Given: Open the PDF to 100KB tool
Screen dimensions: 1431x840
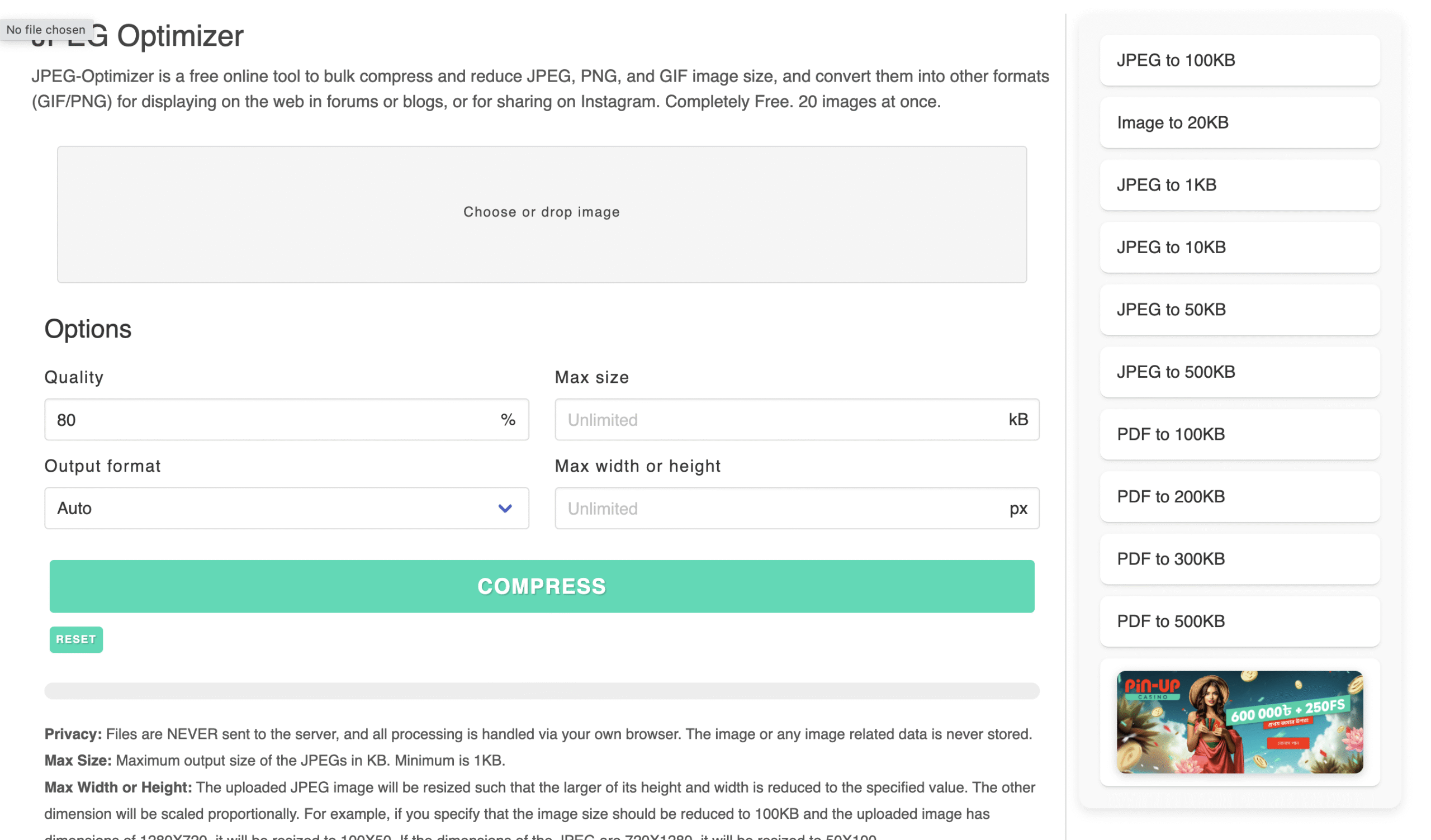Looking at the screenshot, I should (x=1240, y=435).
